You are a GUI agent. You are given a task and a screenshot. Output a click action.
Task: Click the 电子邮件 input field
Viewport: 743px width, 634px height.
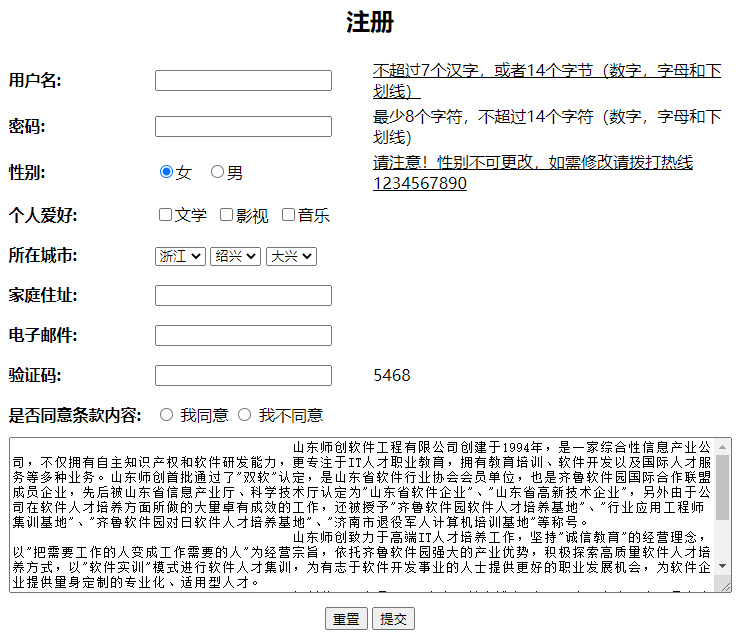[x=243, y=335]
